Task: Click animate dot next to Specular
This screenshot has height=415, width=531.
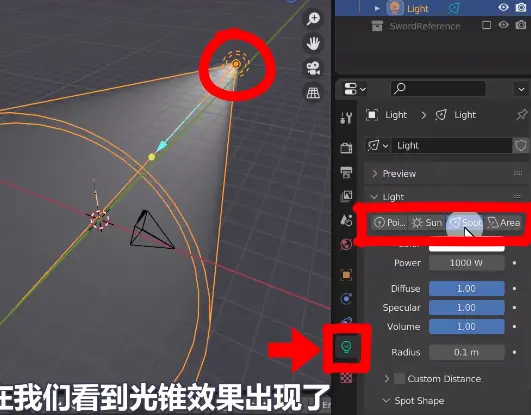Action: [x=514, y=307]
